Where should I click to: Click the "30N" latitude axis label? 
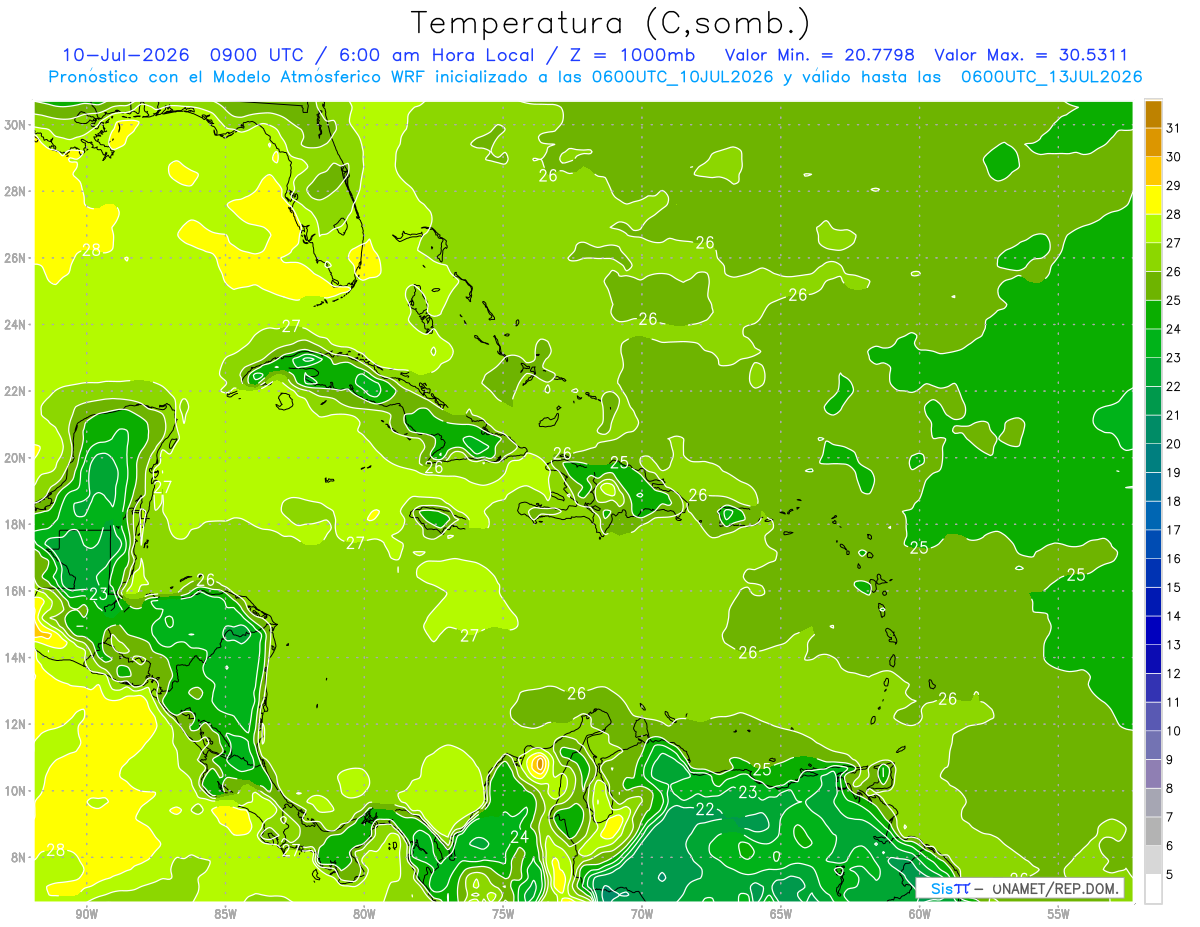(17, 124)
